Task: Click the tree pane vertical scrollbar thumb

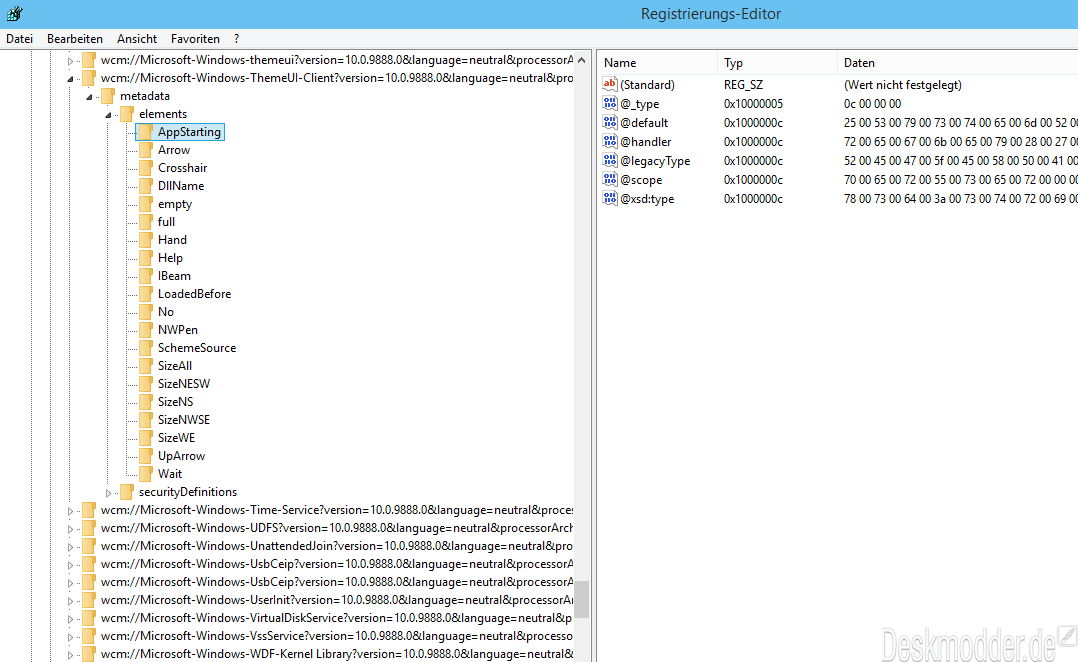Action: pyautogui.click(x=582, y=599)
